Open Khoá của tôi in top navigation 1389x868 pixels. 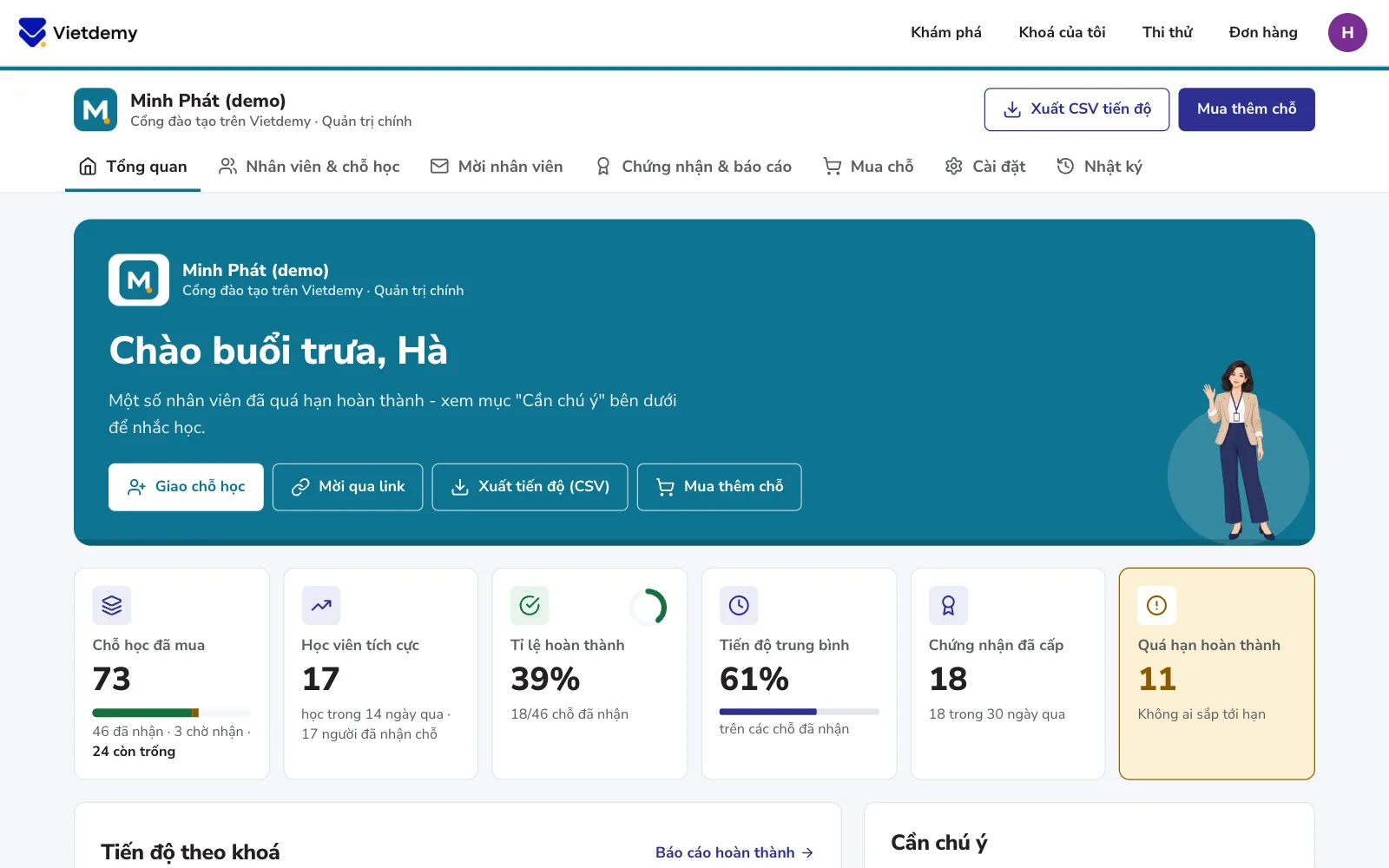pyautogui.click(x=1062, y=32)
